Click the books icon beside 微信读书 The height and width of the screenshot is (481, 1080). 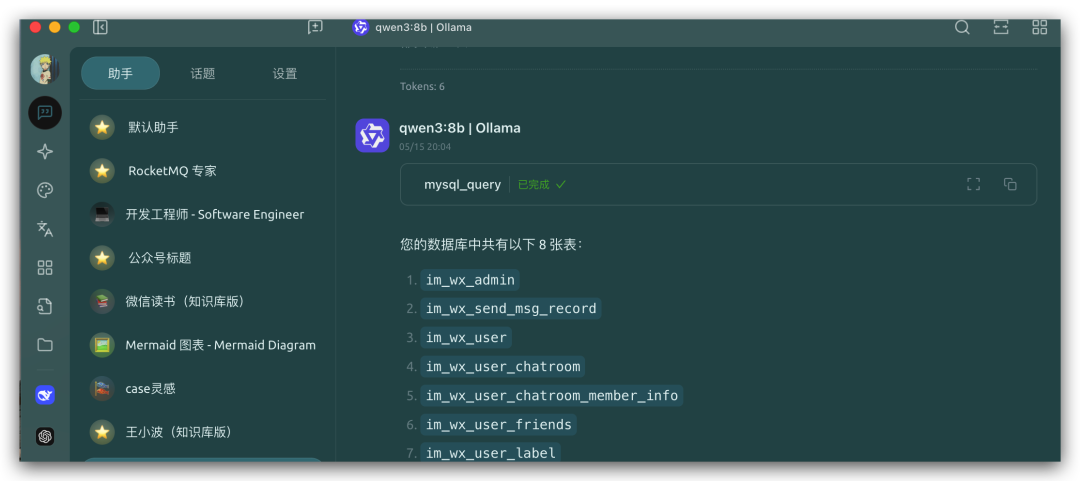coord(102,301)
